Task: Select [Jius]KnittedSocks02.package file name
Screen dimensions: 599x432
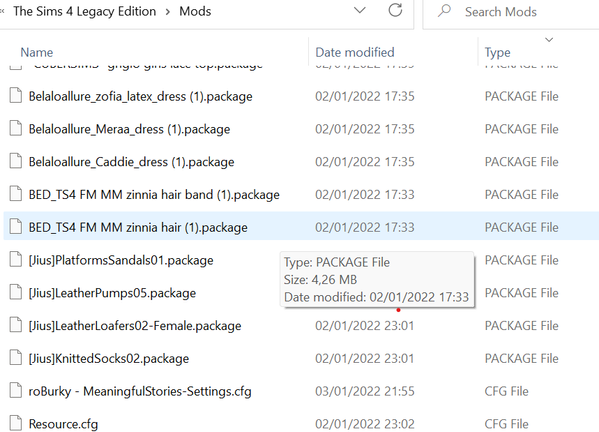Action: click(x=109, y=359)
